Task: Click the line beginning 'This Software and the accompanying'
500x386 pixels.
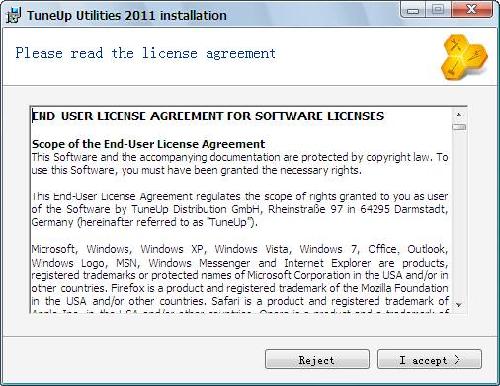Action: pyautogui.click(x=240, y=157)
